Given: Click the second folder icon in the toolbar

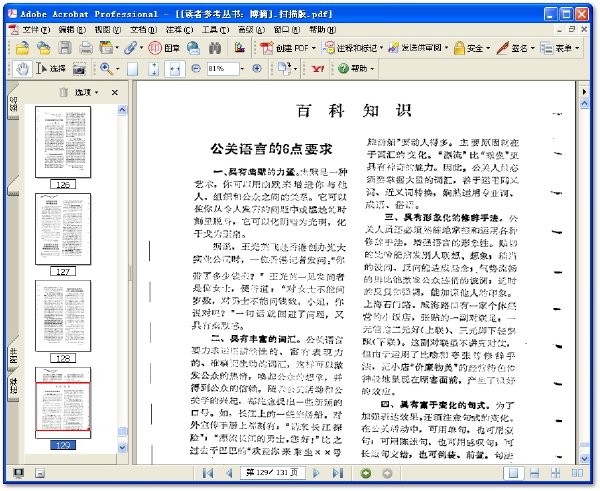Looking at the screenshot, I should point(44,48).
